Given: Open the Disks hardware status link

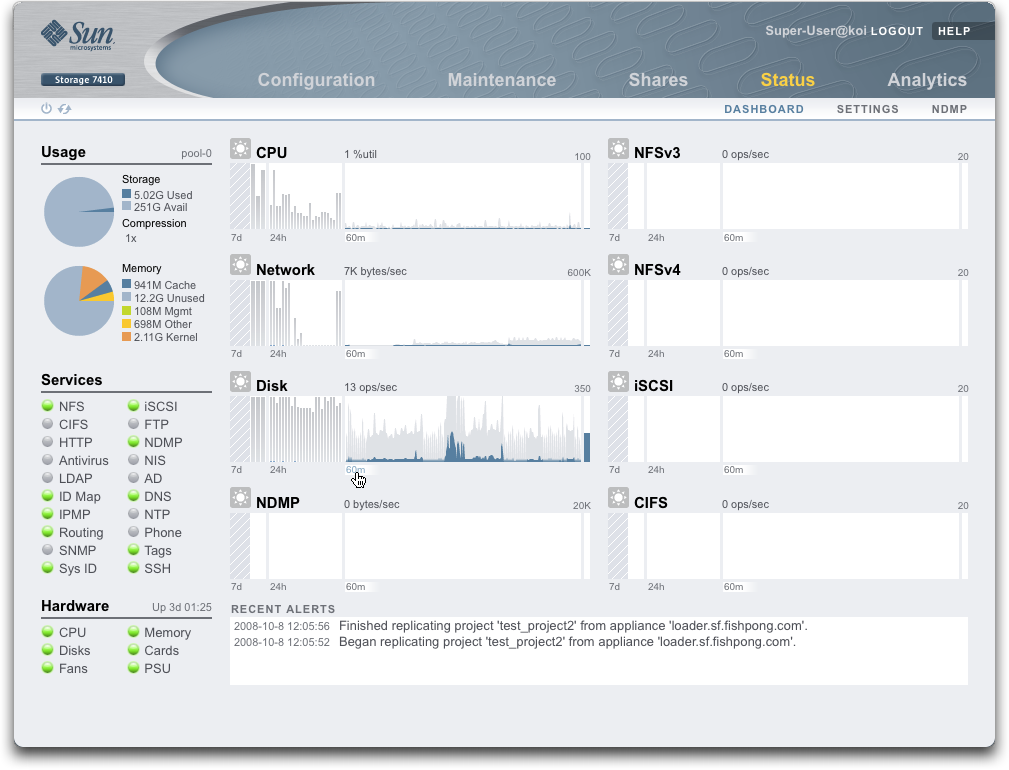Looking at the screenshot, I should pos(74,650).
